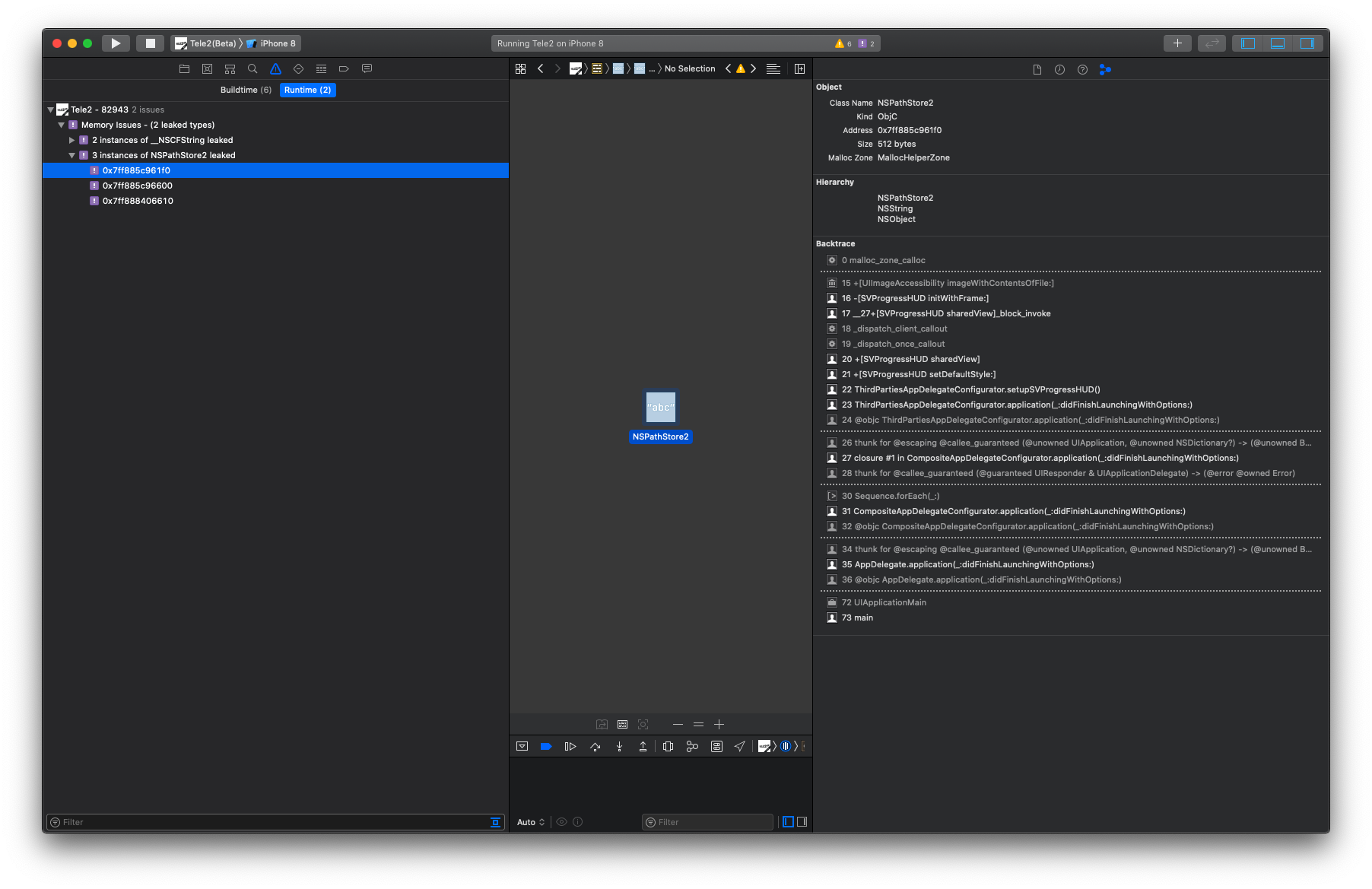Open the Breakpoint navigator icon
This screenshot has width=1372, height=889.
click(344, 68)
